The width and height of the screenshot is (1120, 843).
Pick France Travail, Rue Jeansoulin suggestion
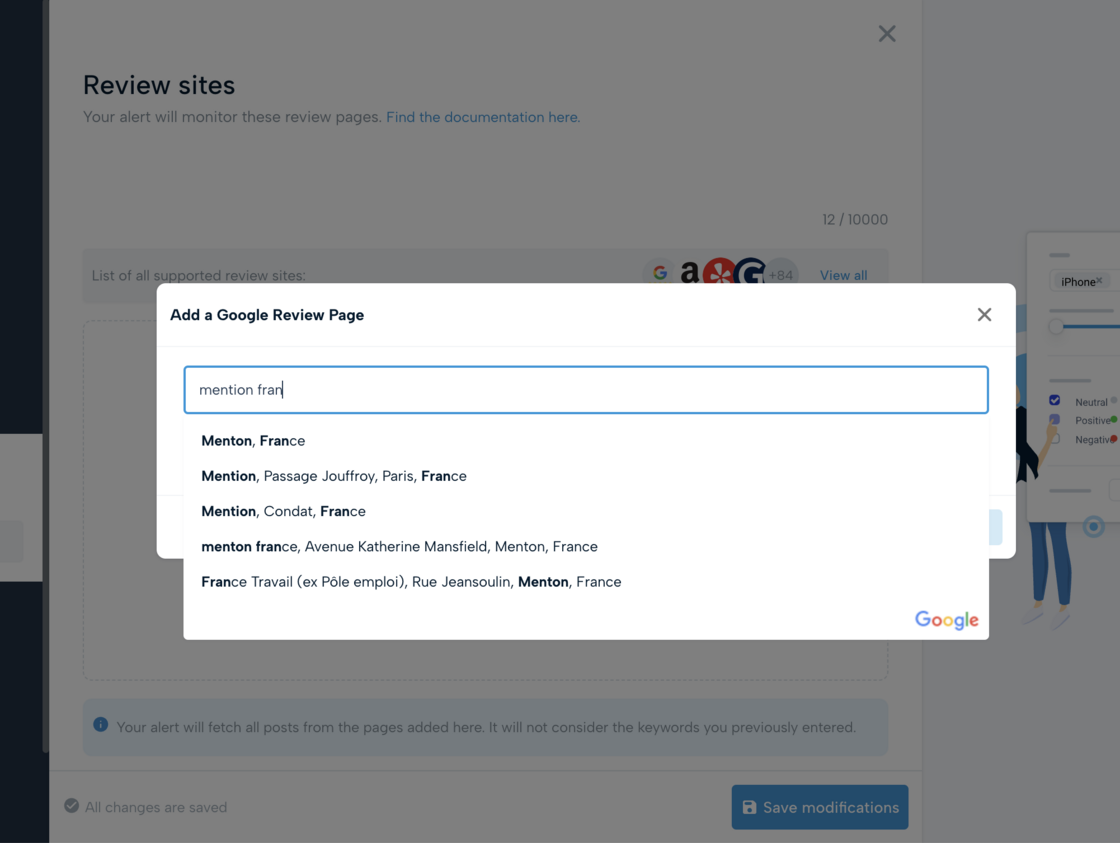click(411, 581)
